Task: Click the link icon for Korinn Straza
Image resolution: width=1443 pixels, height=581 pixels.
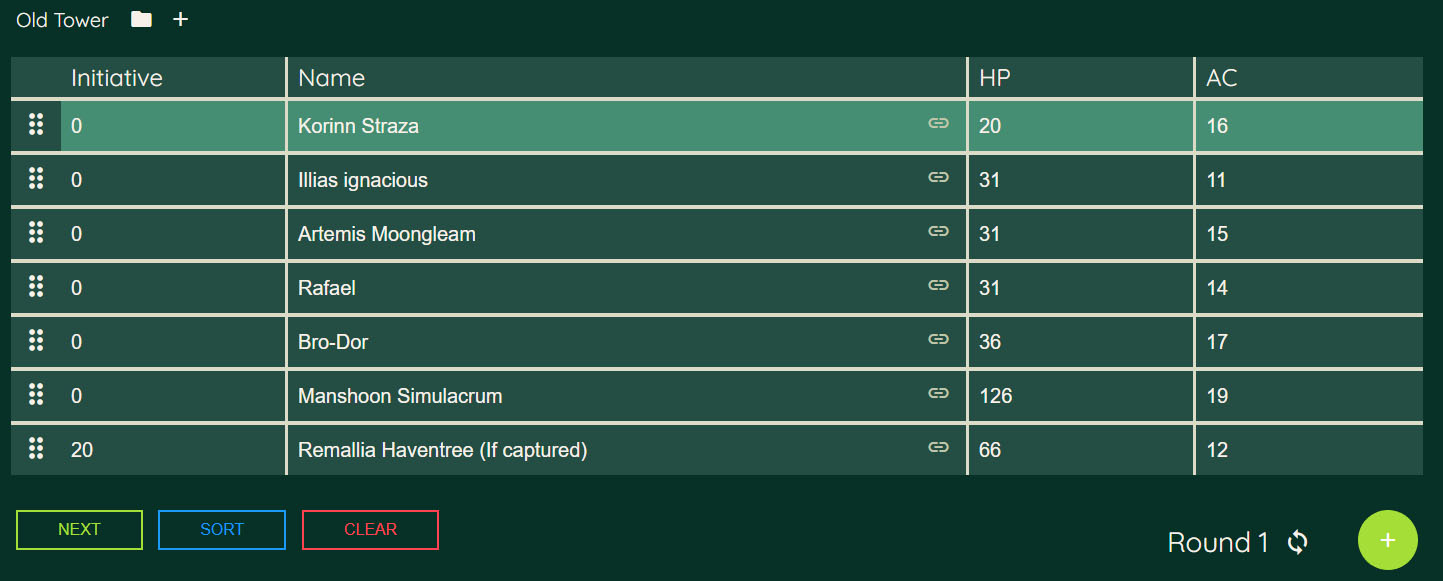Action: pos(938,123)
